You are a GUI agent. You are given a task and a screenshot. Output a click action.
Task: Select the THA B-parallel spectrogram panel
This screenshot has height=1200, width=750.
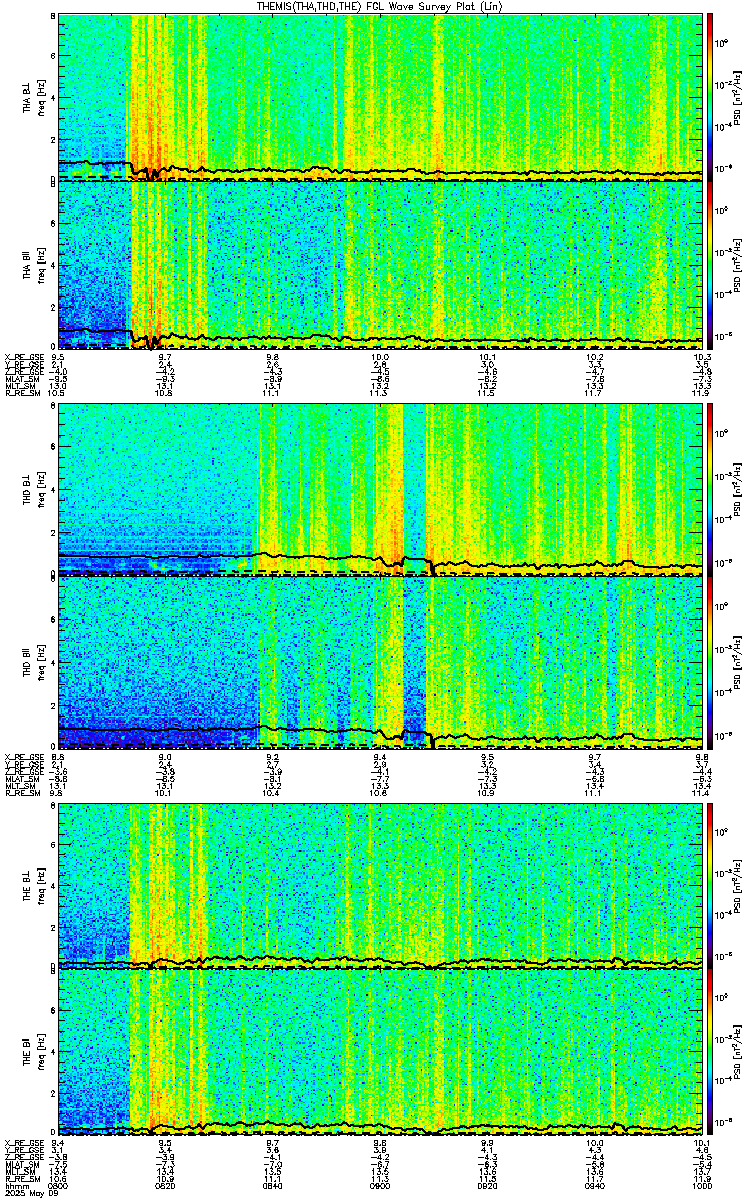coord(380,265)
